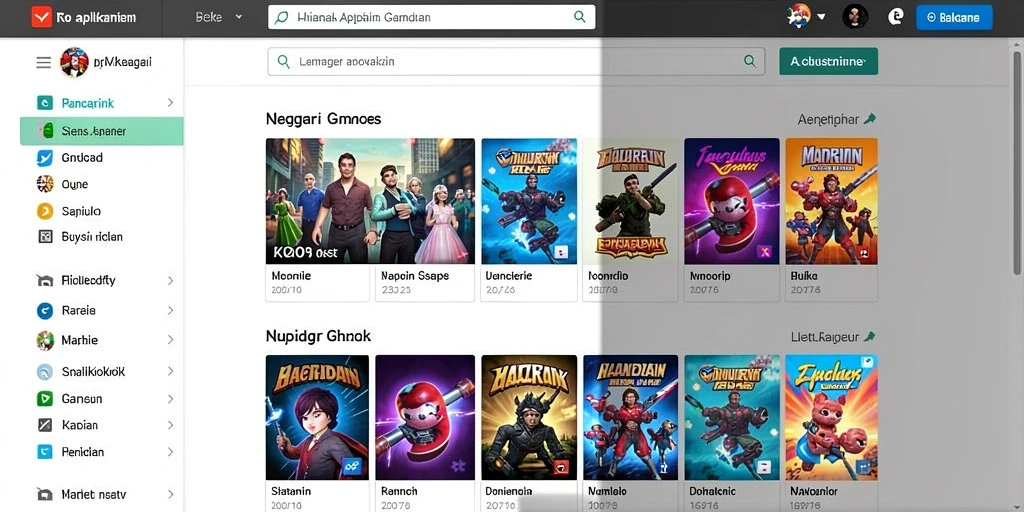Select the Sapiulo sidebar item
1024x512 pixels.
pyautogui.click(x=102, y=211)
